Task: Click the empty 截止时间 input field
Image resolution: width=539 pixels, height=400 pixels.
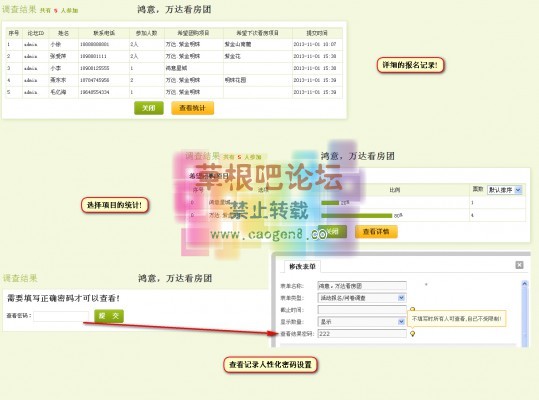Action: [362, 310]
